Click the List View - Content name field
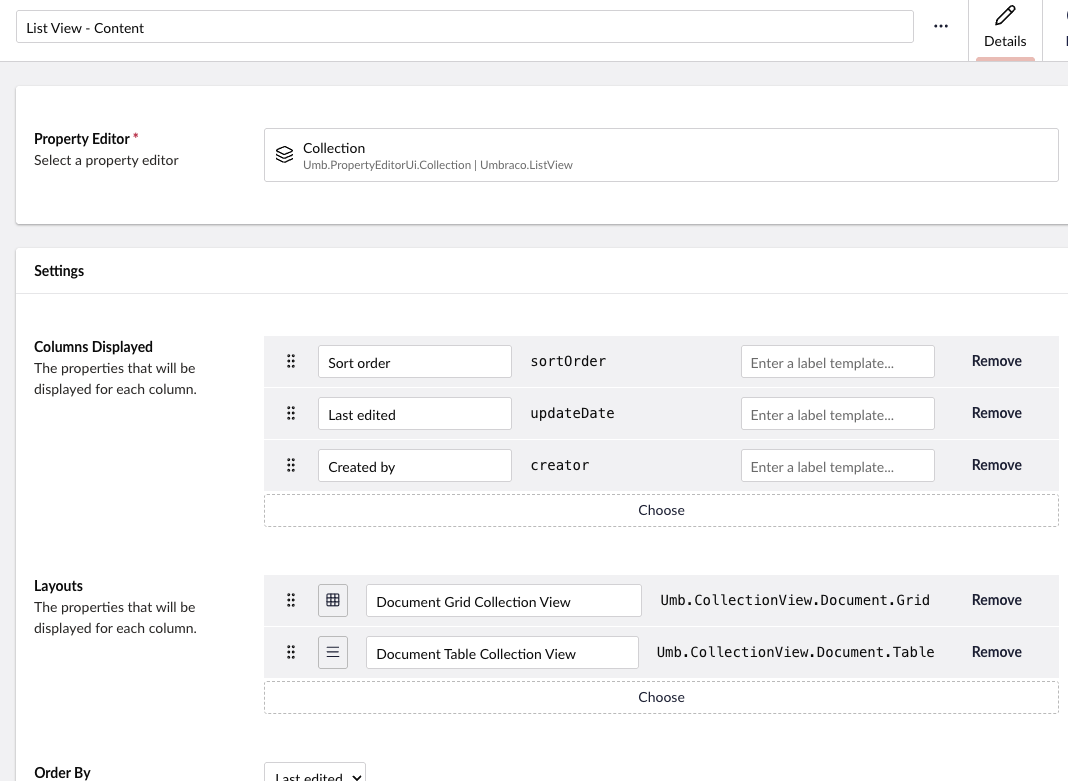 (465, 27)
